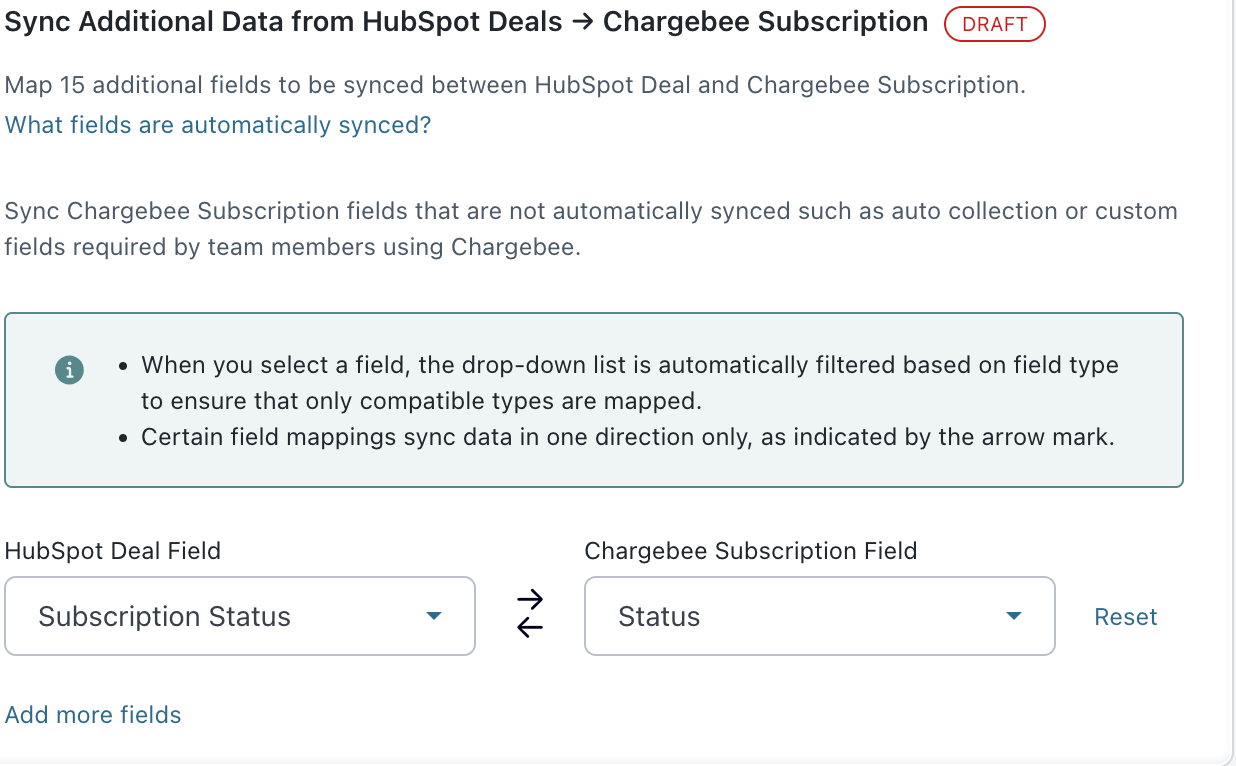The width and height of the screenshot is (1236, 766).
Task: Expand the Status dropdown caret
Action: tap(1014, 616)
